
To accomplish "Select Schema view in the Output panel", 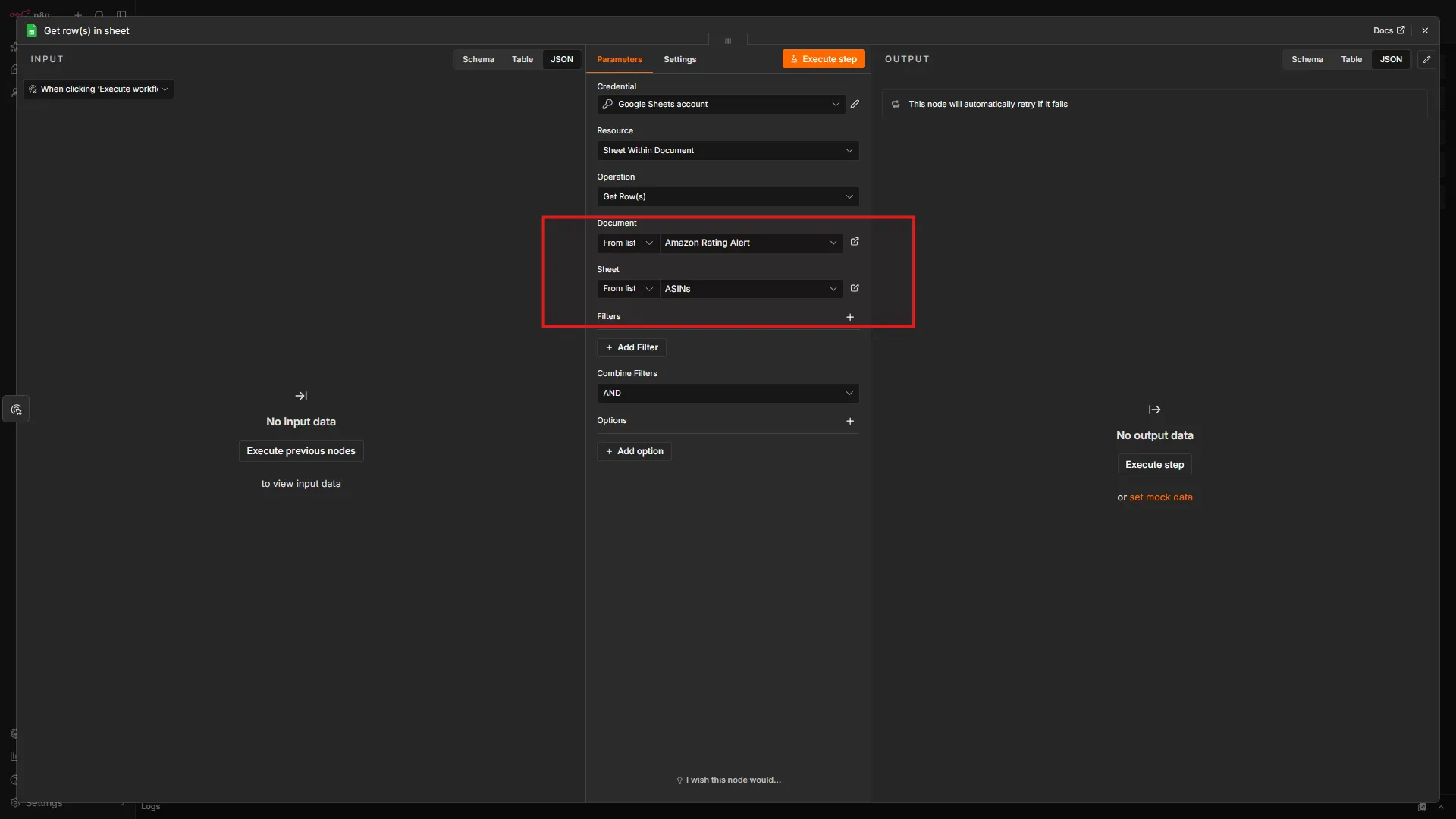I will point(1307,60).
